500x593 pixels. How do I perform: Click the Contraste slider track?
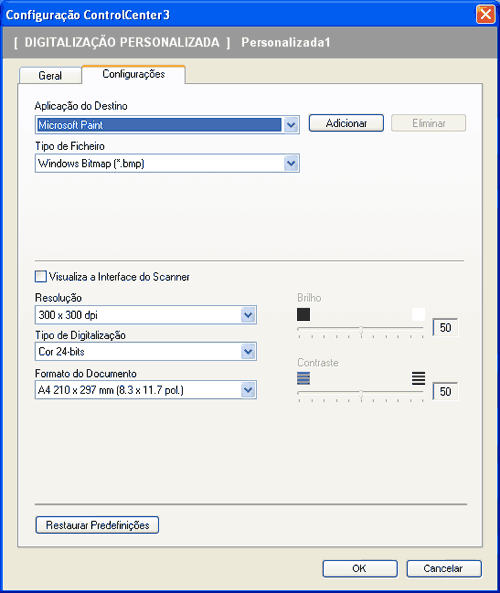pos(360,393)
